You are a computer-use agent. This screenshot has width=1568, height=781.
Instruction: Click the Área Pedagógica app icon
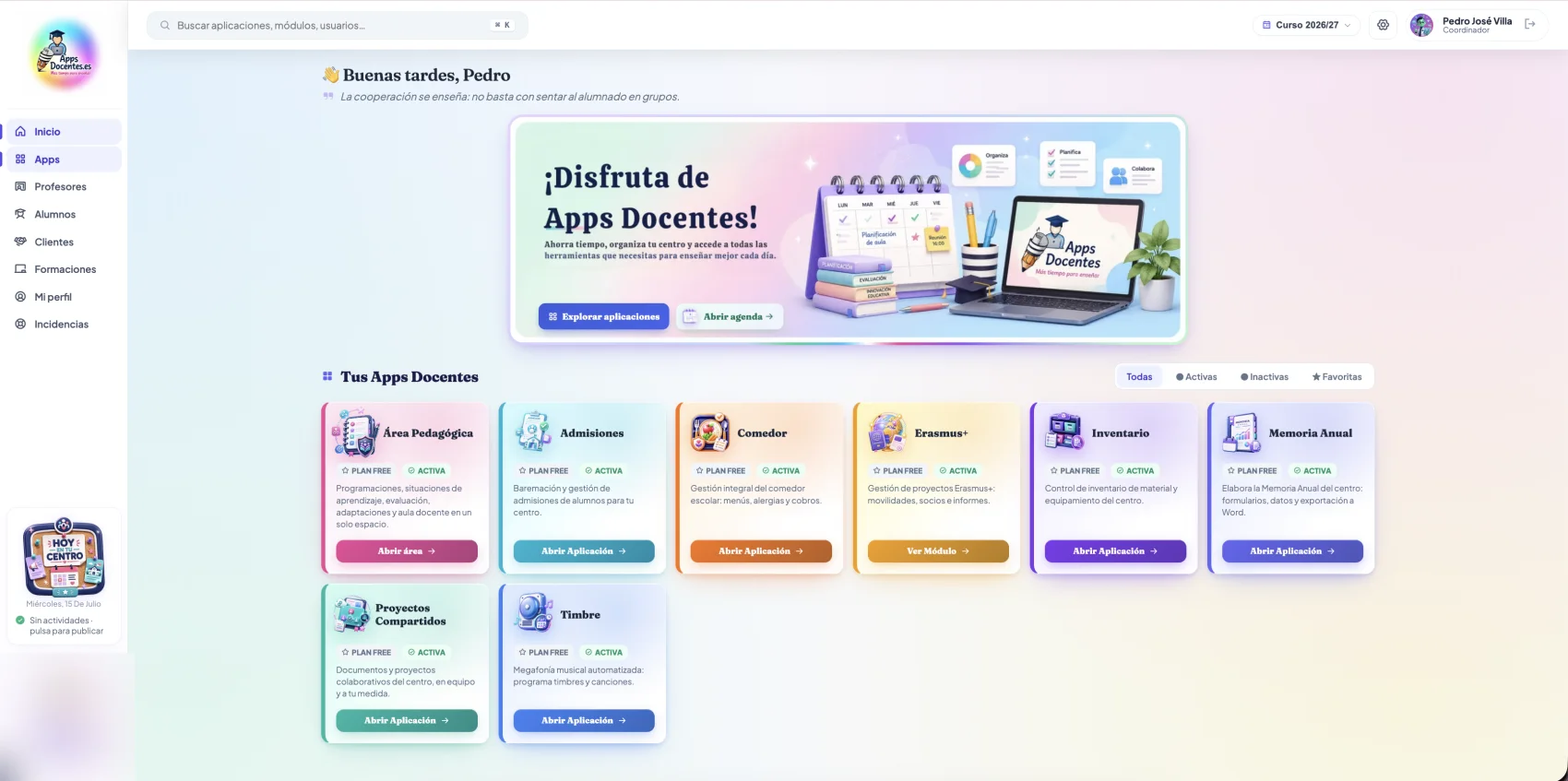coord(355,433)
